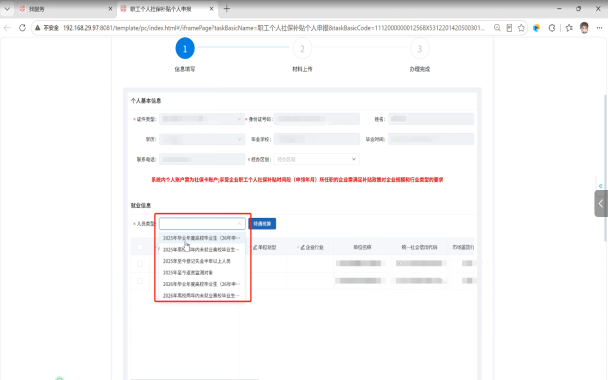This screenshot has height=380, width=608.
Task: Click the edit pencil icon beside 单位类型 header
Action: pyautogui.click(x=255, y=247)
